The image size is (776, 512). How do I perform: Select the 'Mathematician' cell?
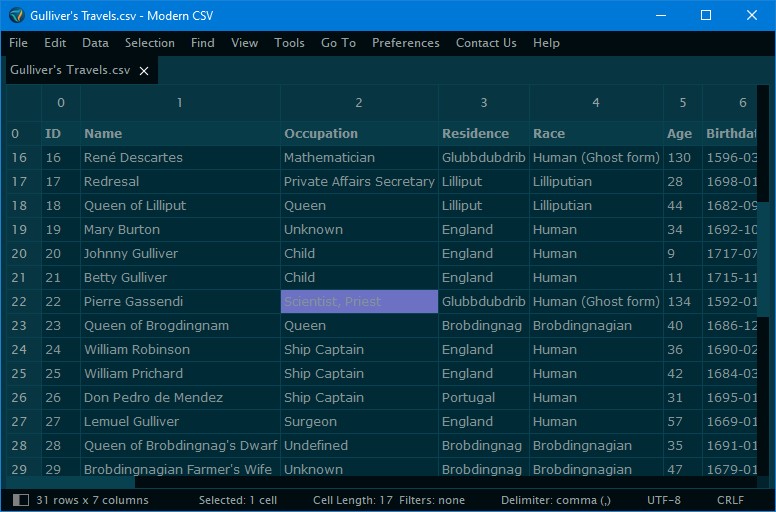[x=359, y=158]
